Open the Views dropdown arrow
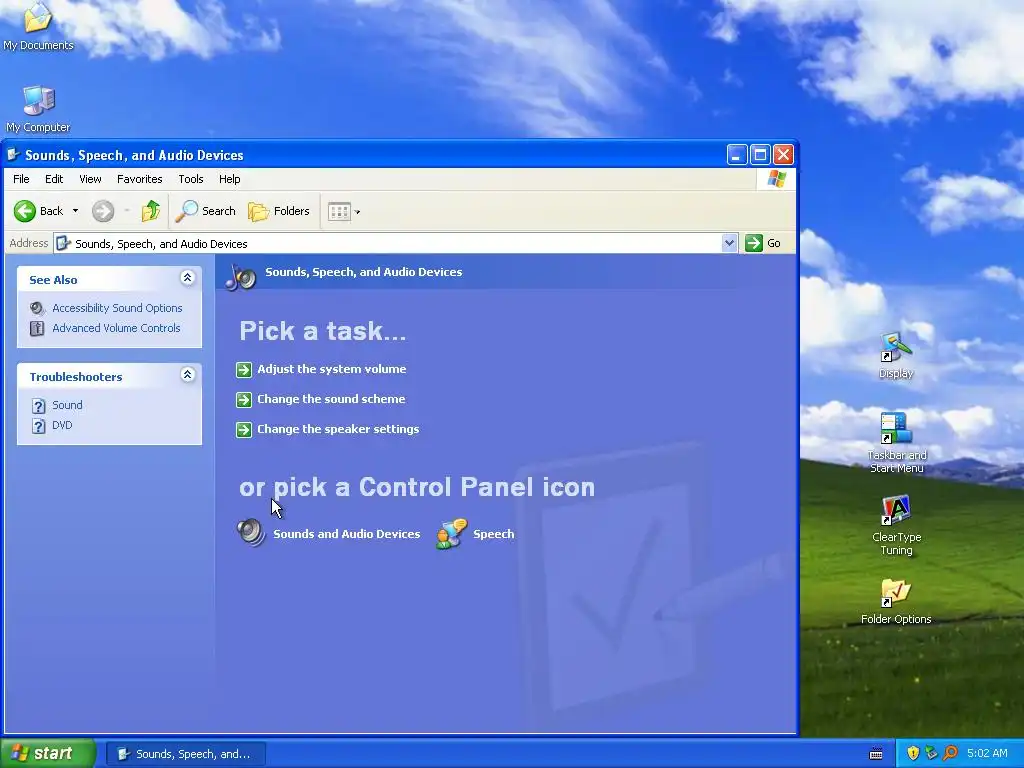1024x768 pixels. pyautogui.click(x=357, y=212)
